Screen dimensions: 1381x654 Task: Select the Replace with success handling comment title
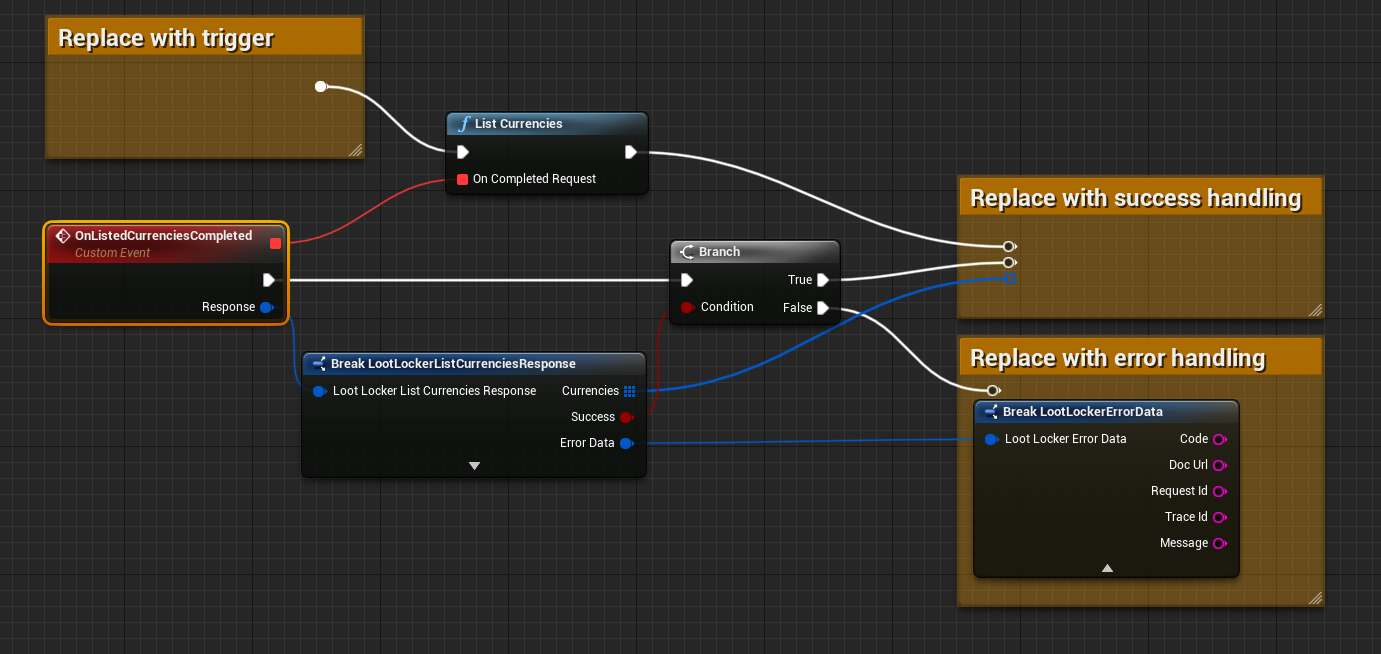point(1135,198)
